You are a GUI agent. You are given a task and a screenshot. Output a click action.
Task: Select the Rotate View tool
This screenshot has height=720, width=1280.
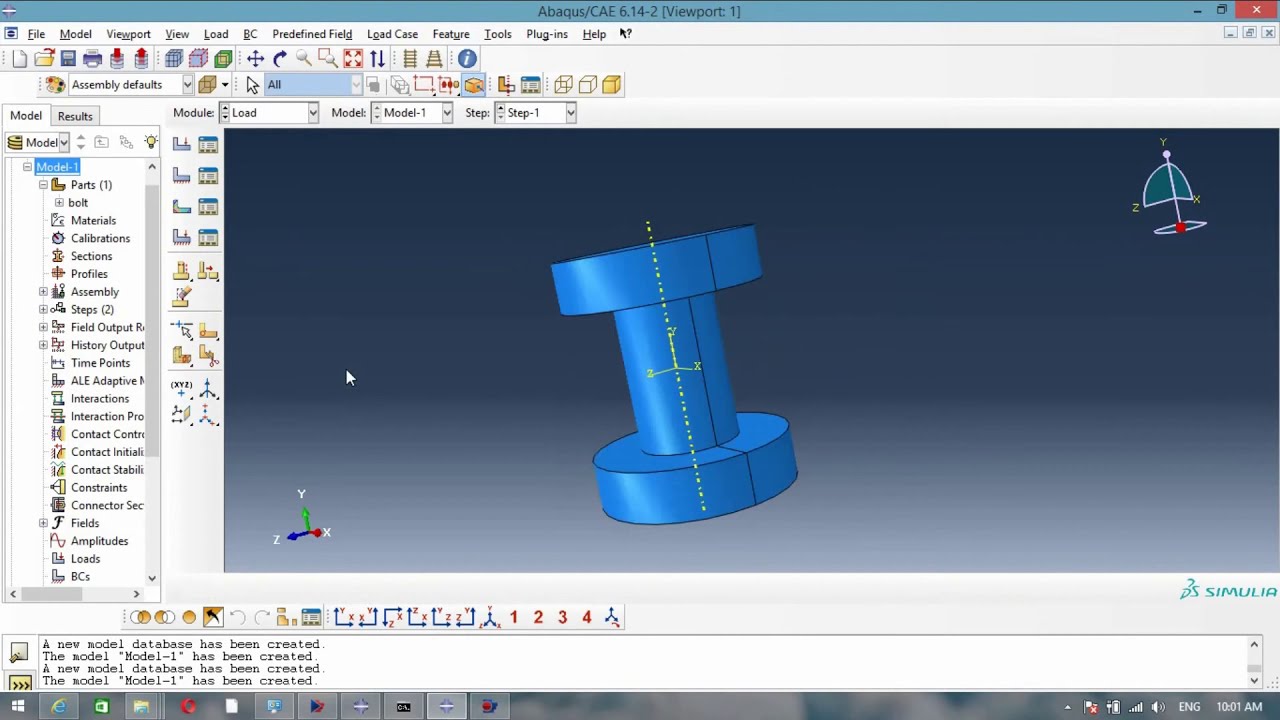[280, 59]
